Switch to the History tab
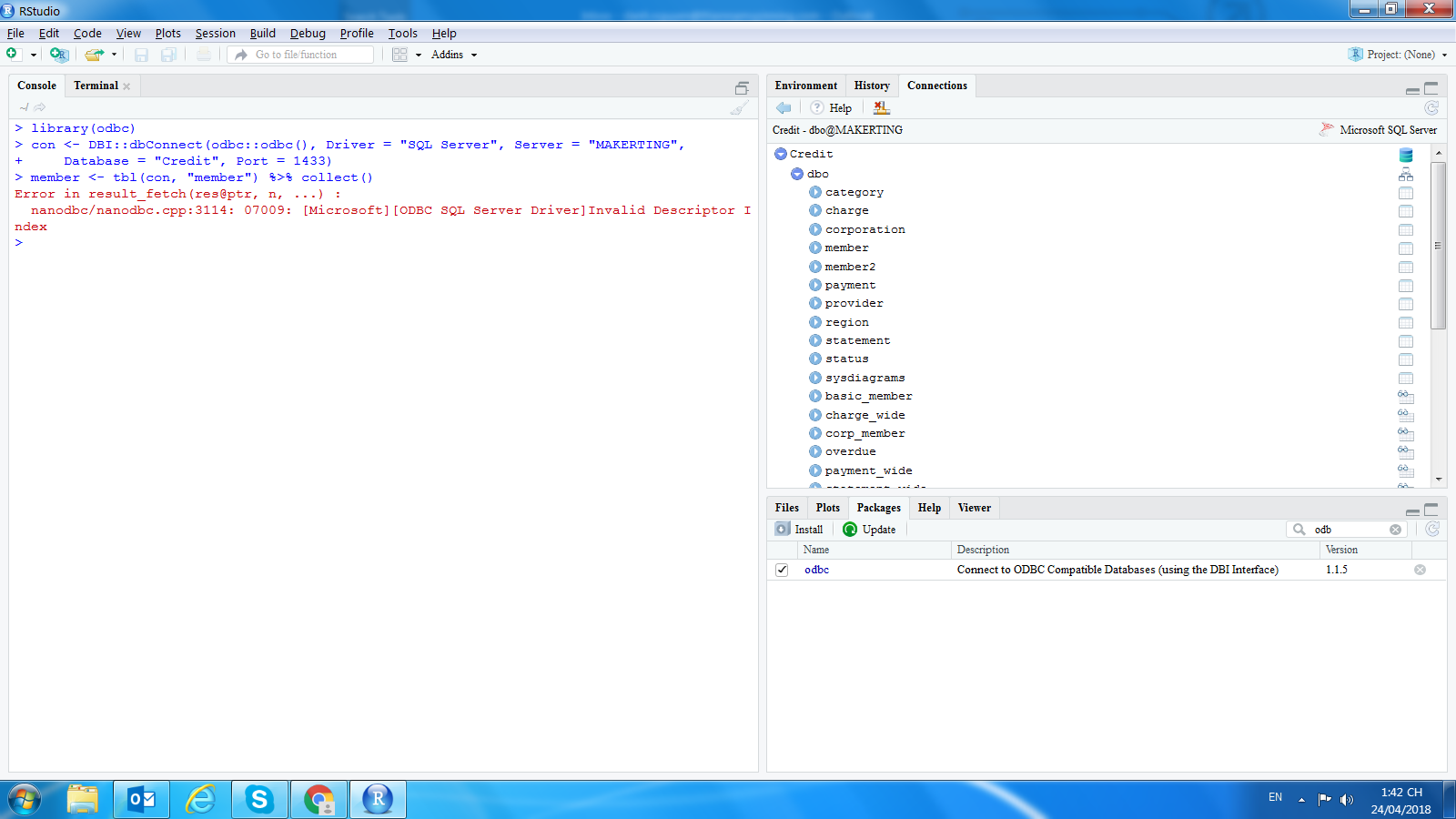Screen dimensions: 1456x819 click(x=871, y=85)
